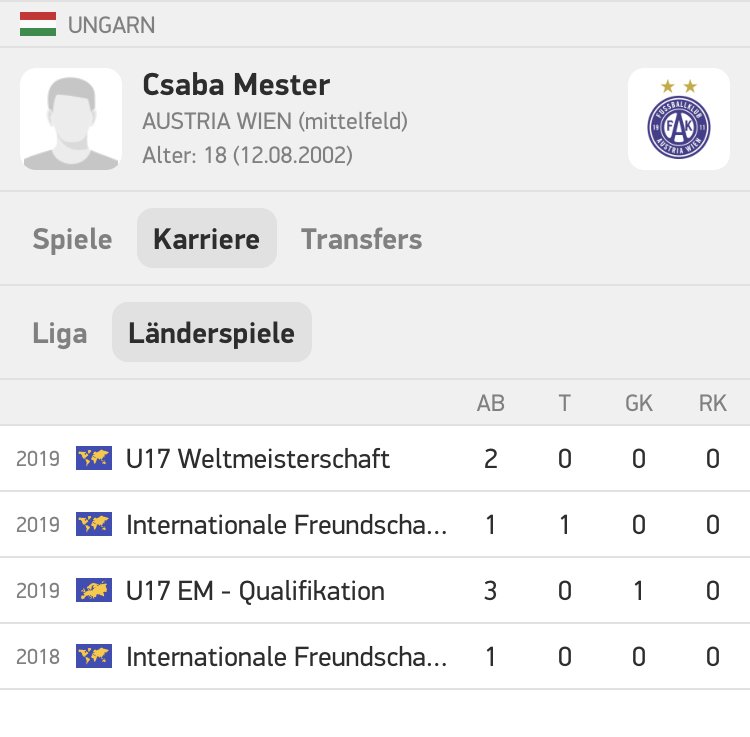The height and width of the screenshot is (737, 750).
Task: Click world map icon in 2018 Freundschaftsspiele row
Action: tap(94, 656)
